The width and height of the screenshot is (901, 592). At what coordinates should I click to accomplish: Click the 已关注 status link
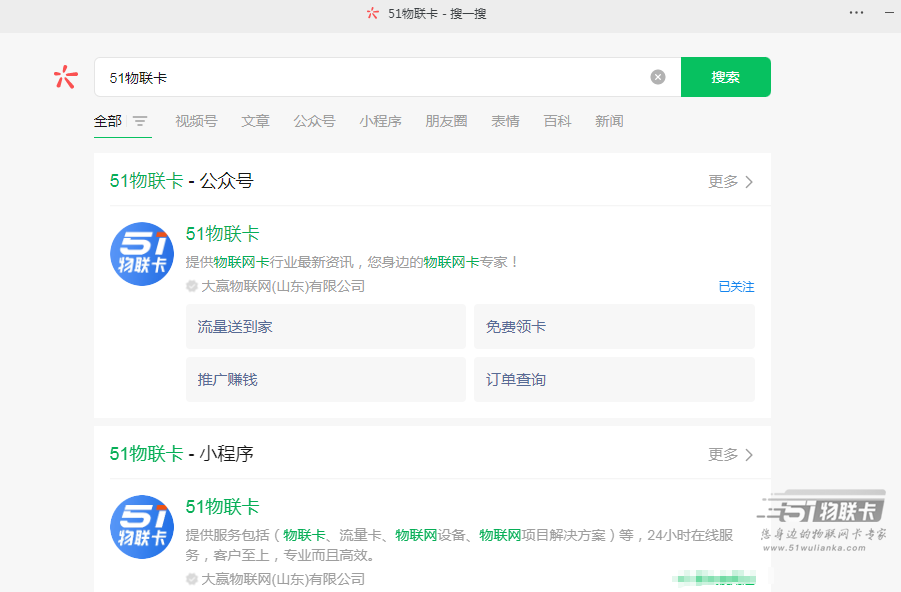(737, 286)
